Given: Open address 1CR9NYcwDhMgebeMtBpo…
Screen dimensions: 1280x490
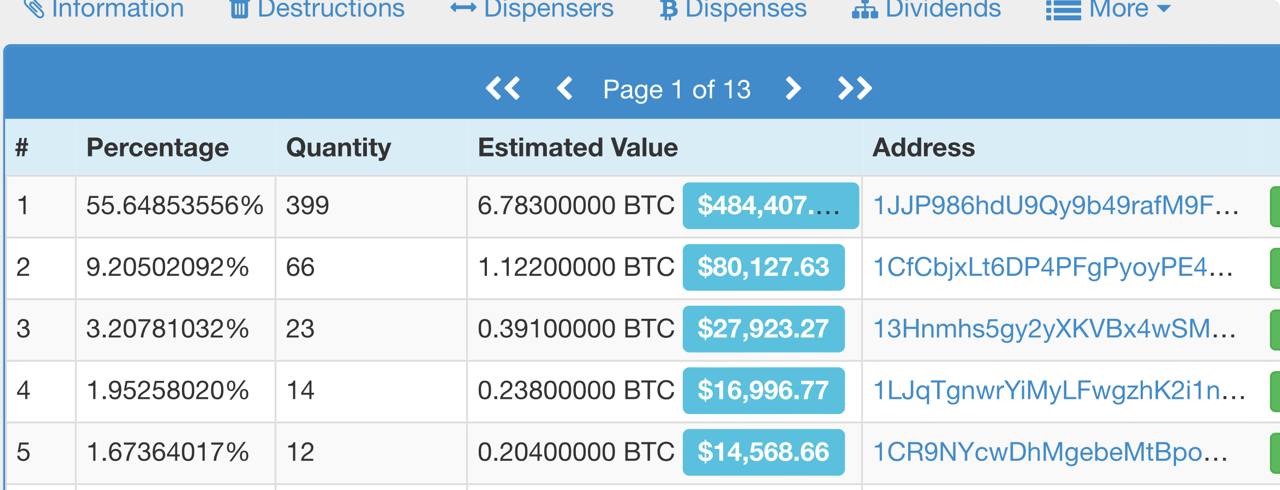Looking at the screenshot, I should 1051,452.
